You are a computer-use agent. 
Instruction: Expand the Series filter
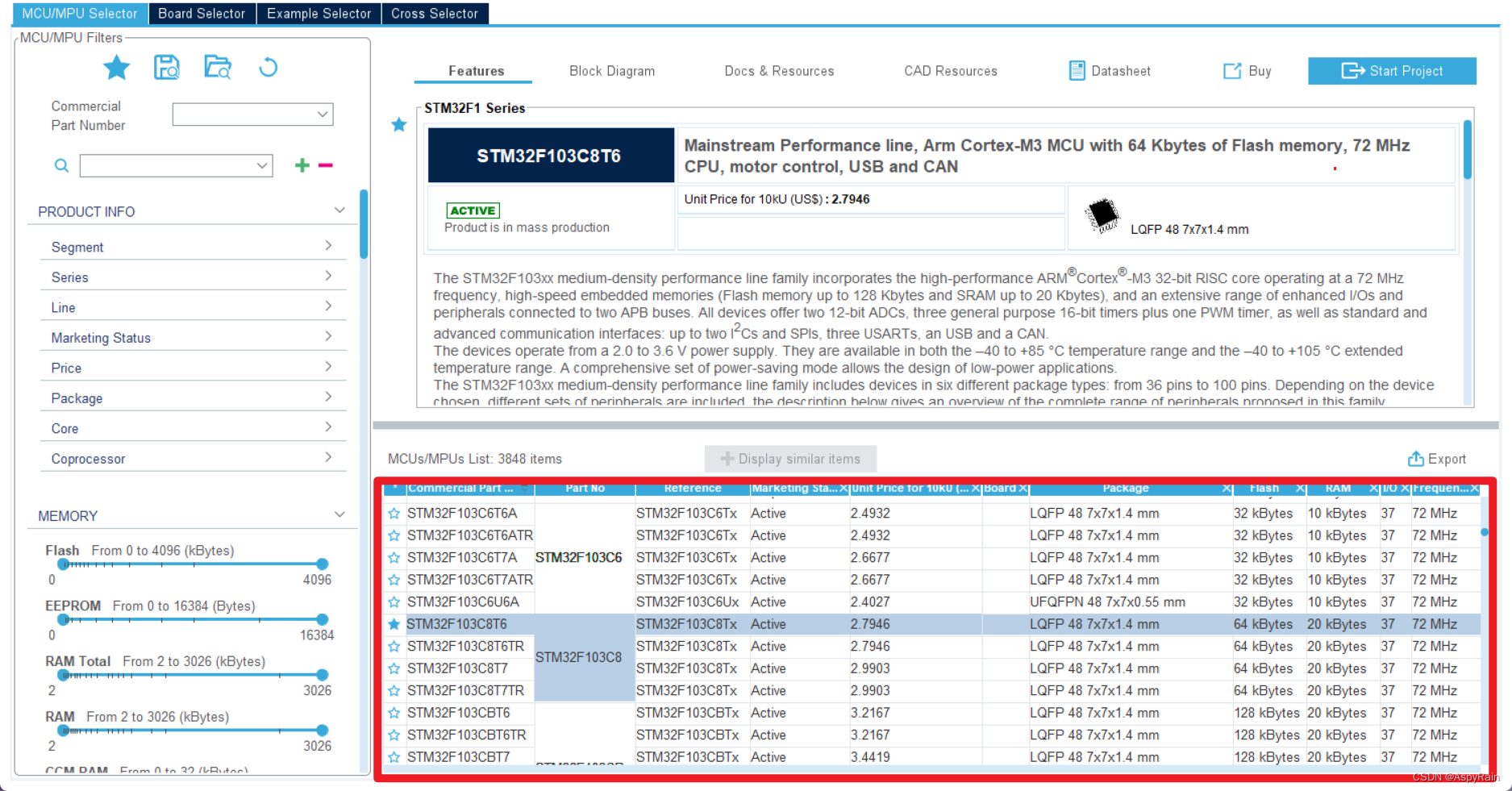pyautogui.click(x=328, y=276)
